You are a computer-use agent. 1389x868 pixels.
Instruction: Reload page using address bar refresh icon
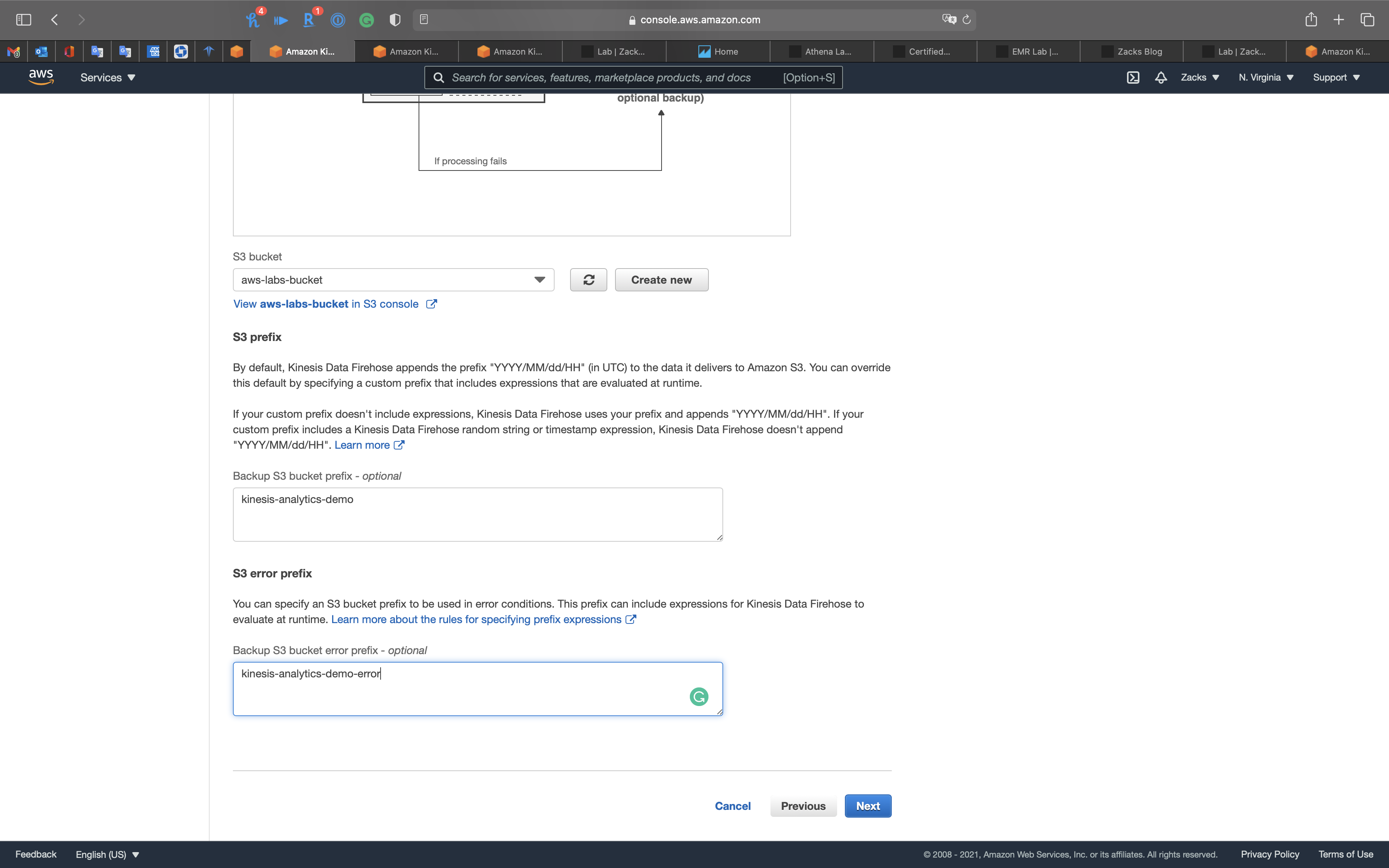pos(967,19)
